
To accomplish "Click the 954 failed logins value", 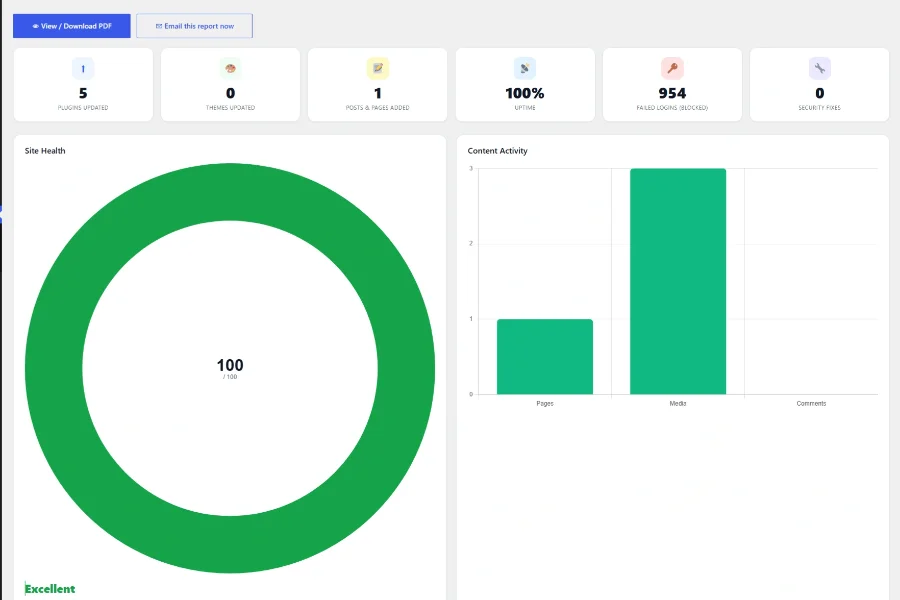I will point(672,93).
